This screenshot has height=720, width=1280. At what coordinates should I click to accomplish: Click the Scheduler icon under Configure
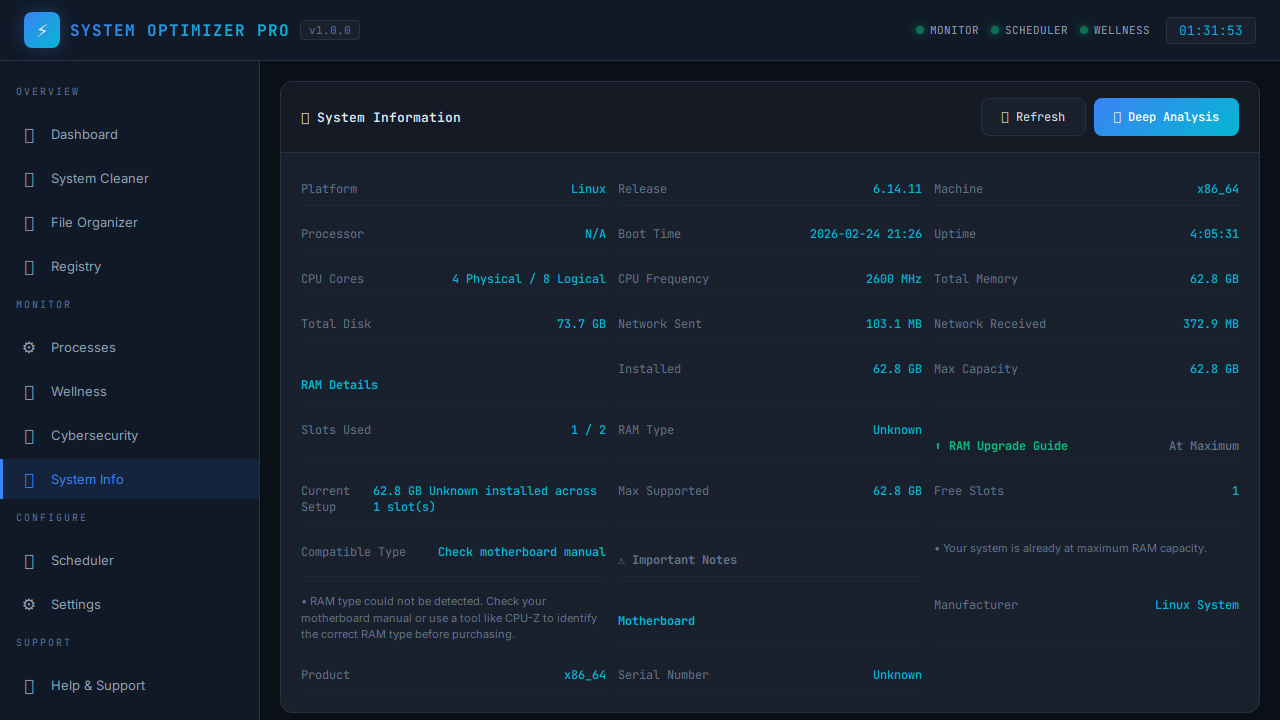(x=29, y=561)
